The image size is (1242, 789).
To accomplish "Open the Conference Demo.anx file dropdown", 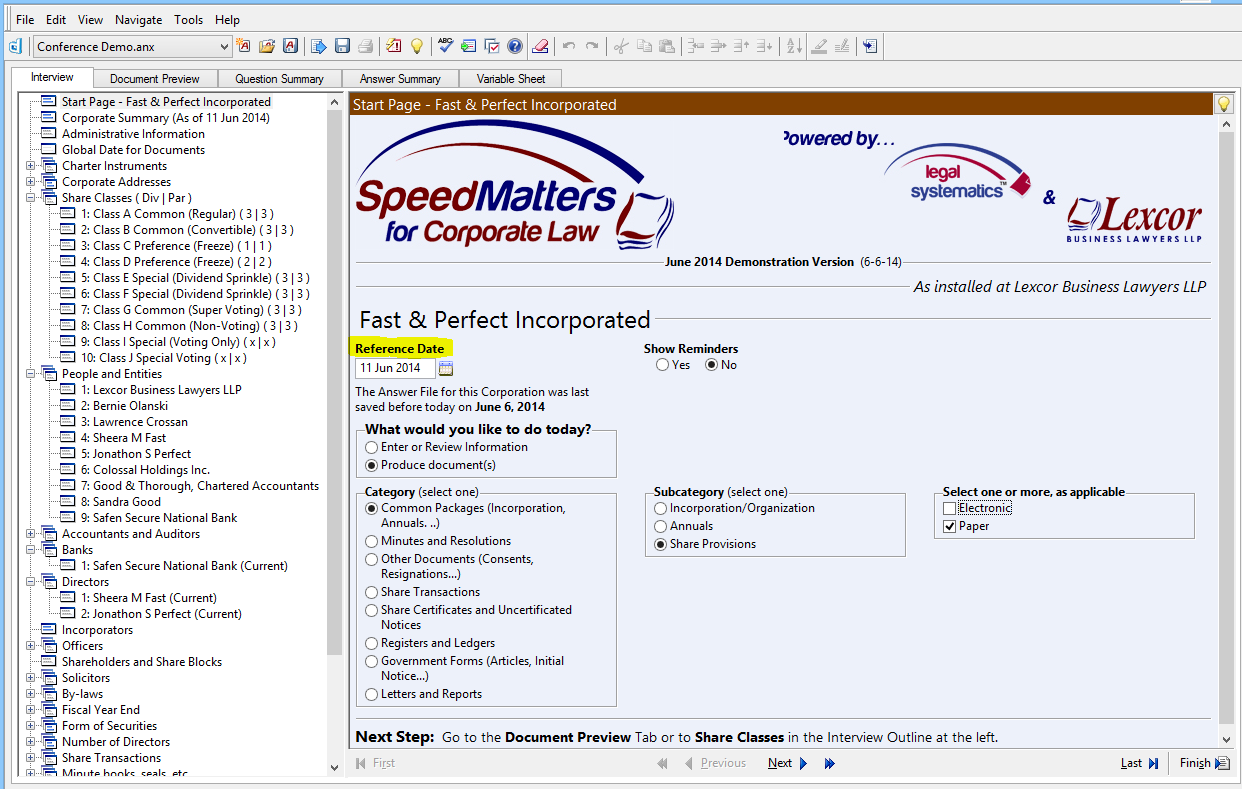I will (224, 46).
